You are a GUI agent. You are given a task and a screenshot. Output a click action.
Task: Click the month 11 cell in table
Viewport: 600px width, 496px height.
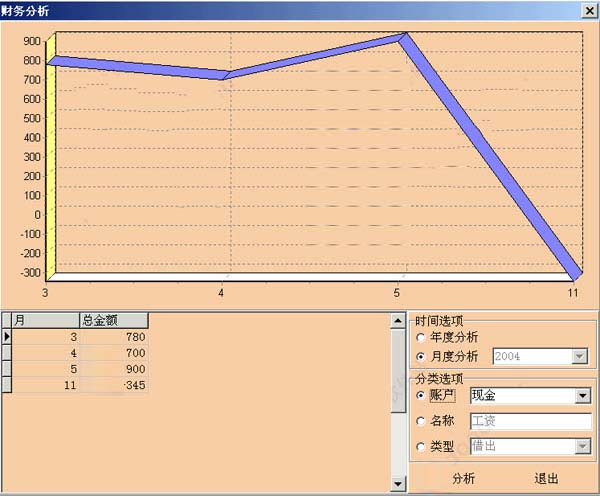(45, 385)
